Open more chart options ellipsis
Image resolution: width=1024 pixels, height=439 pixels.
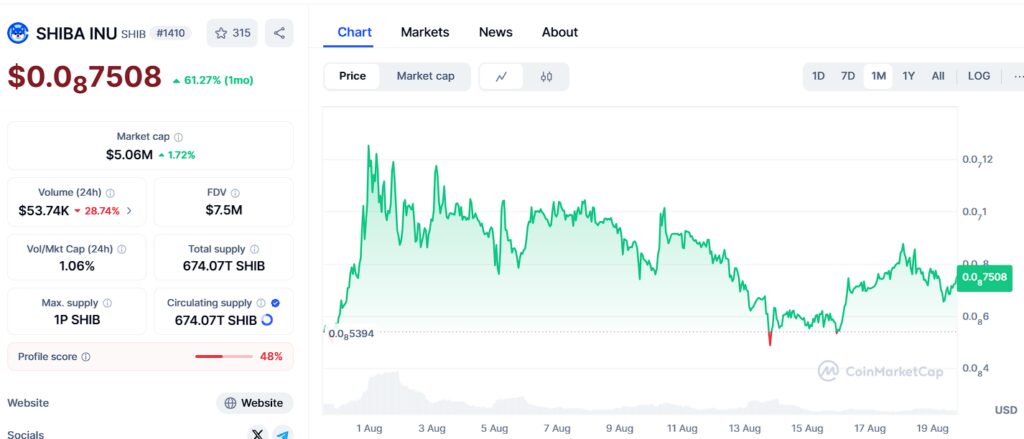(1017, 76)
